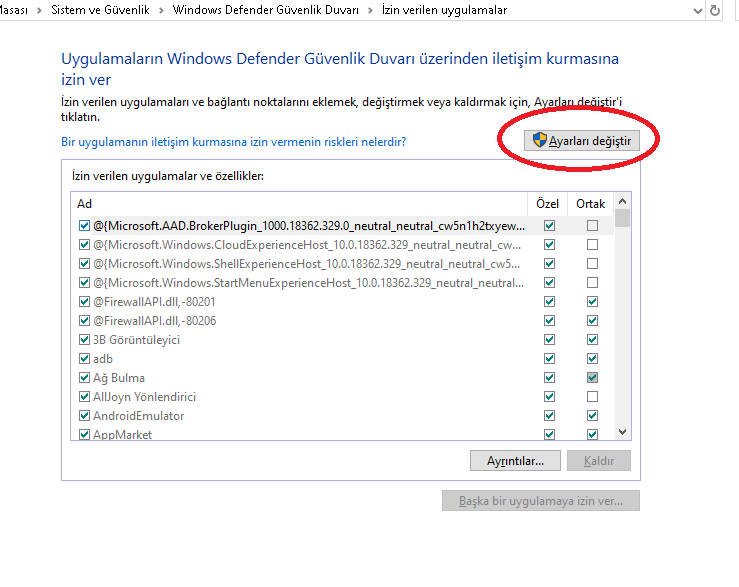The height and width of the screenshot is (587, 739).
Task: Toggle @FirewallAPI.dll,-80206 name checkbox
Action: click(84, 321)
